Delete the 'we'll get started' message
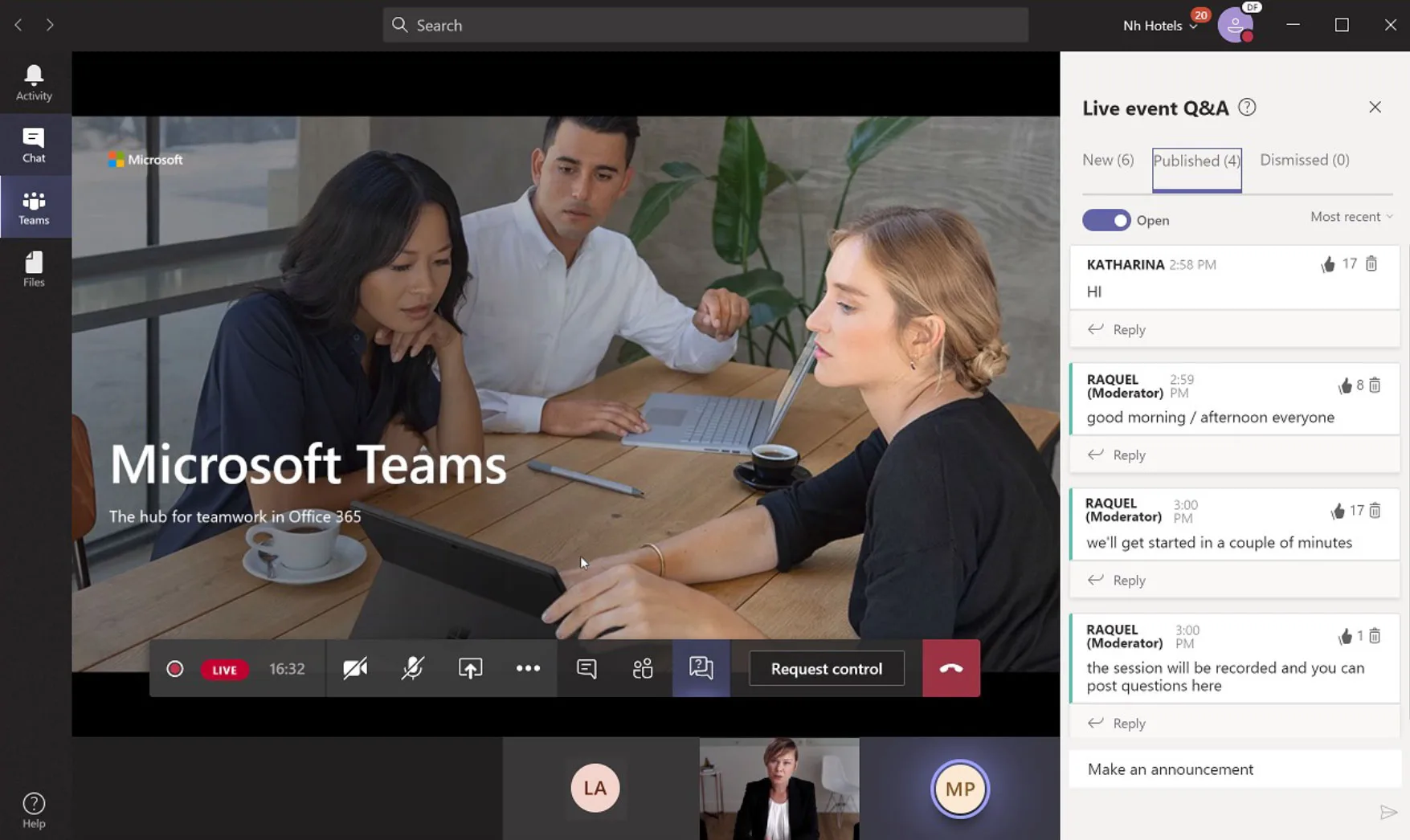 tap(1375, 511)
